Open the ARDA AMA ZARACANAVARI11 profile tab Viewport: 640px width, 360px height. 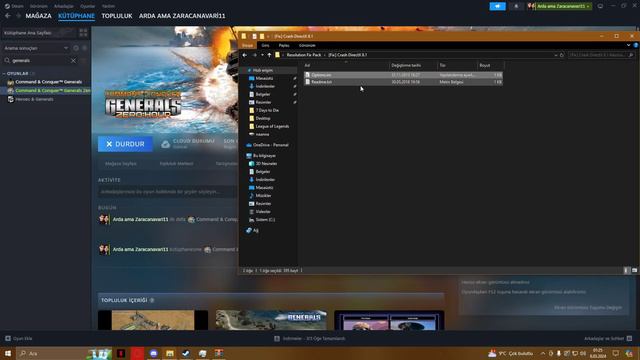click(182, 16)
